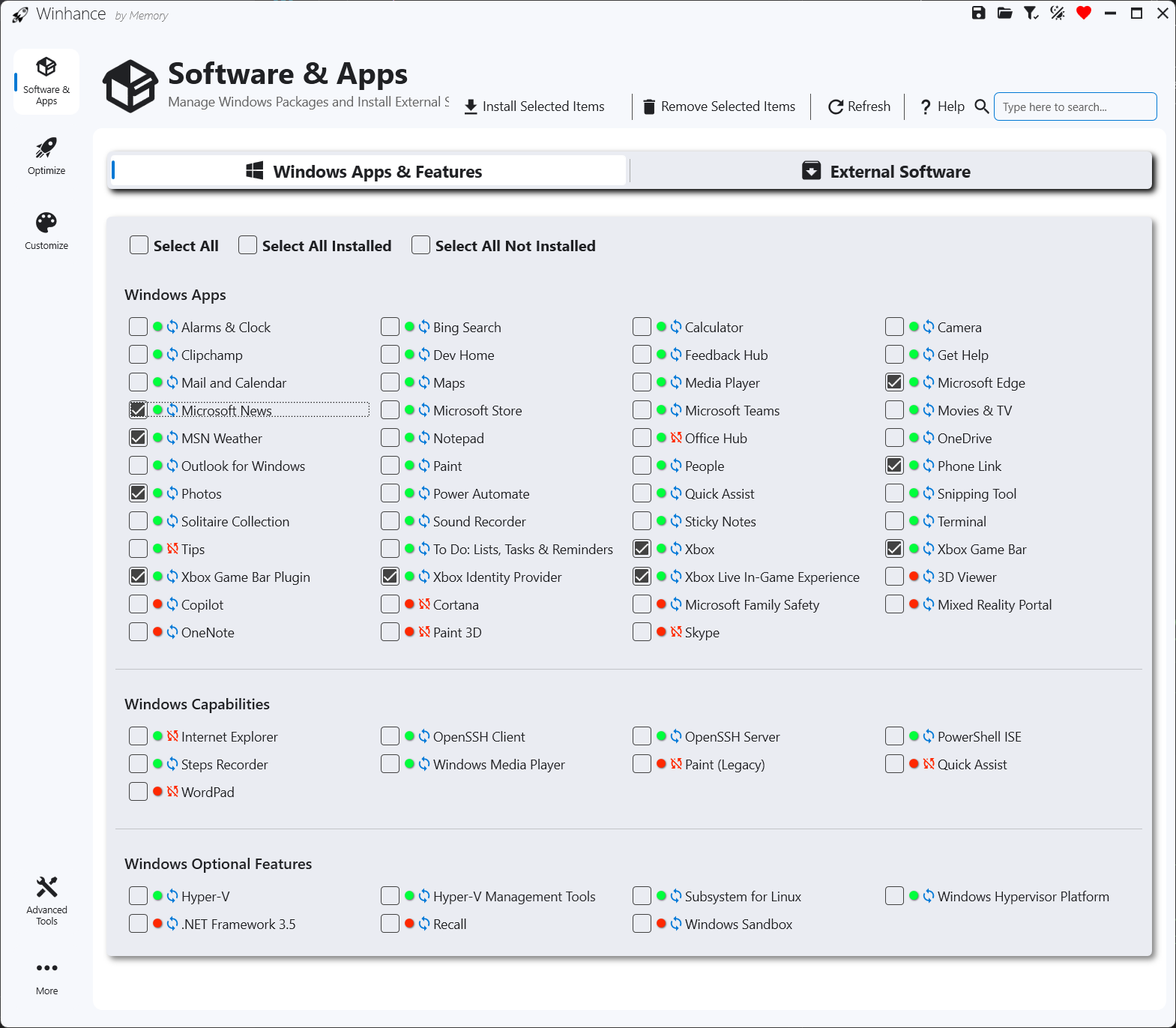Open the Help button

(x=942, y=106)
